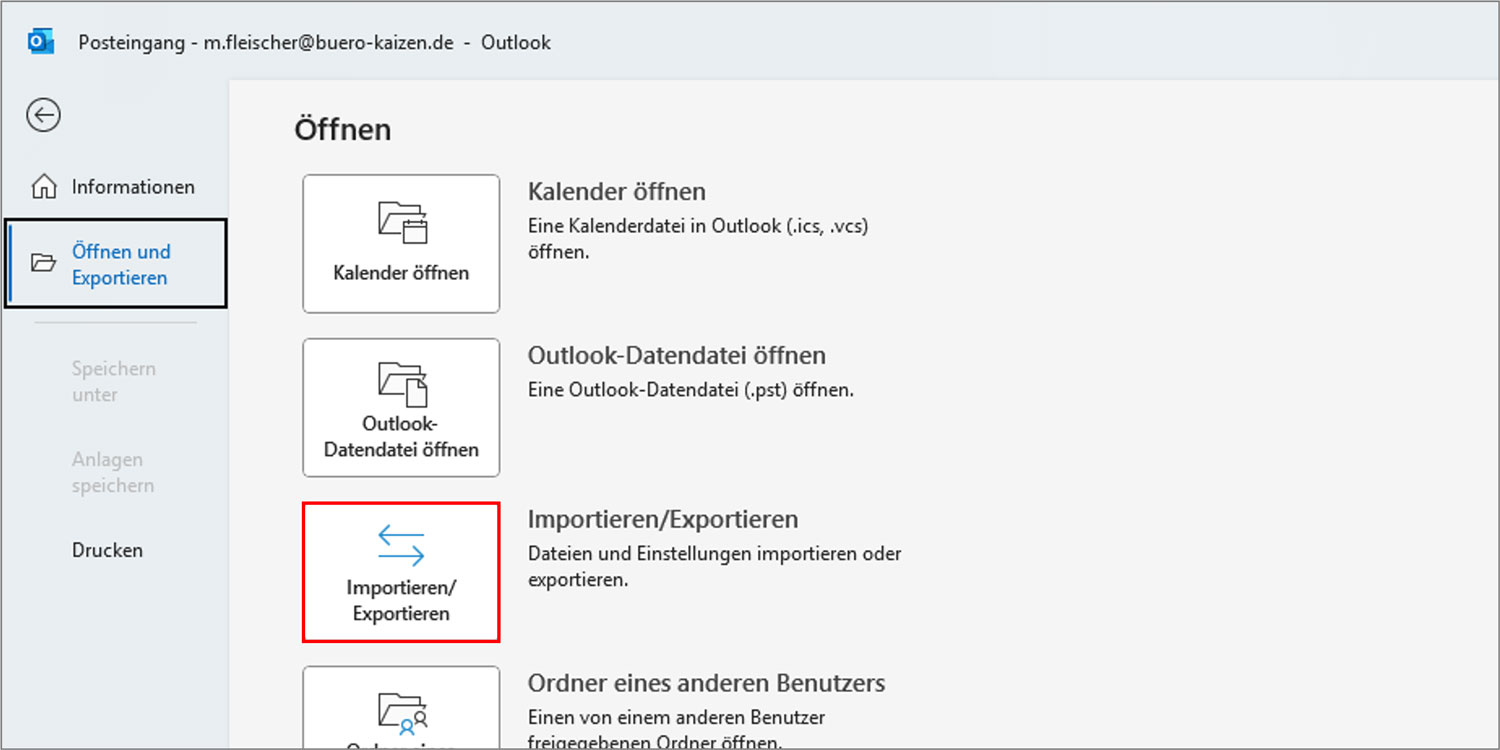Click the back arrow to leave backstage view
Image resolution: width=1500 pixels, height=750 pixels.
(42, 115)
